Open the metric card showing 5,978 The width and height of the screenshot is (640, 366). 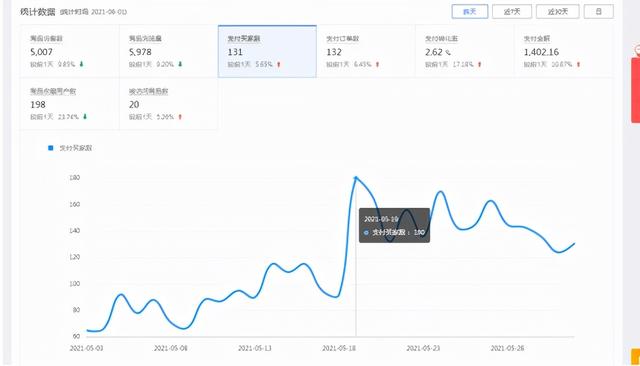169,51
